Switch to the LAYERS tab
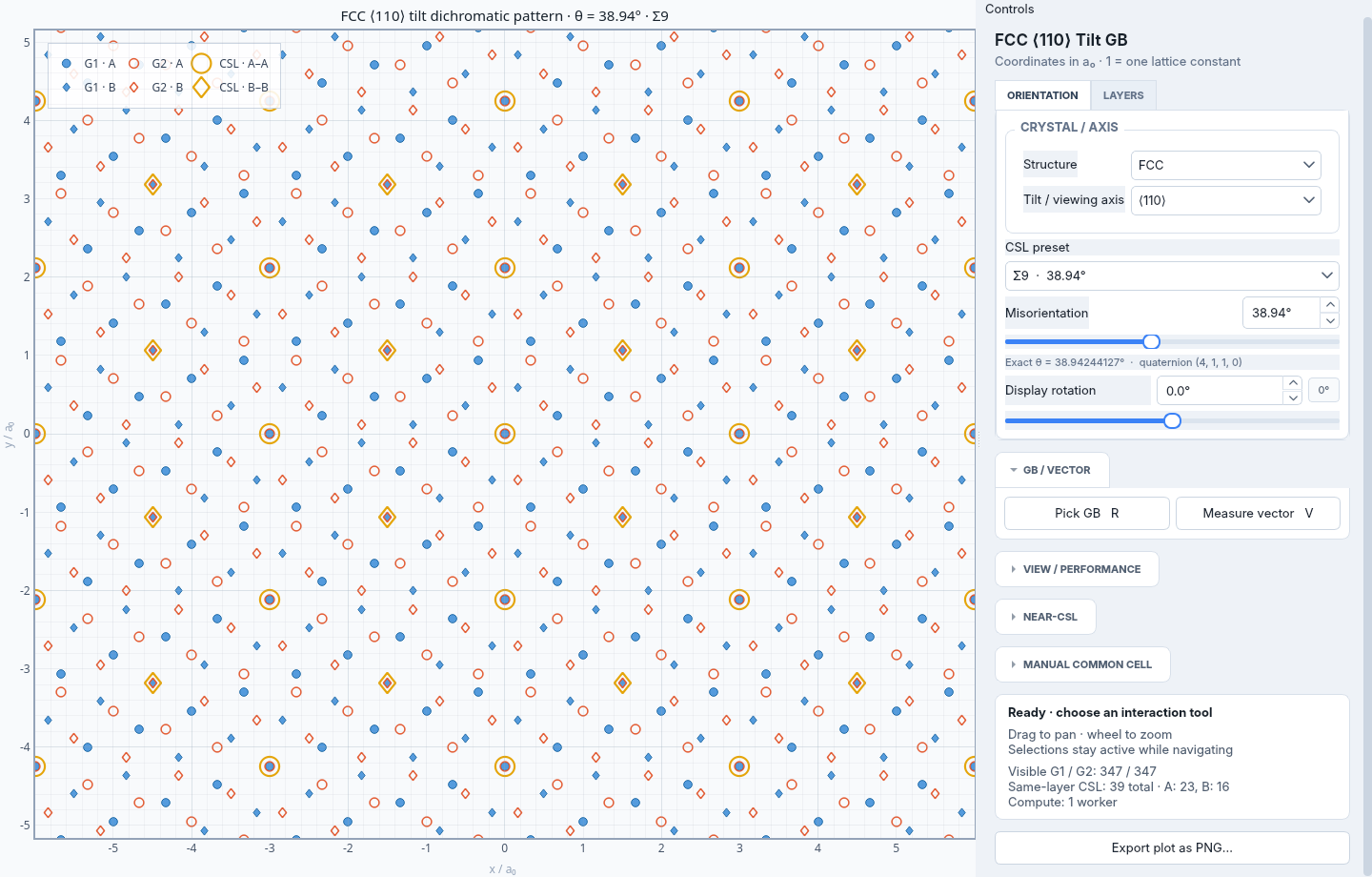 (1123, 95)
